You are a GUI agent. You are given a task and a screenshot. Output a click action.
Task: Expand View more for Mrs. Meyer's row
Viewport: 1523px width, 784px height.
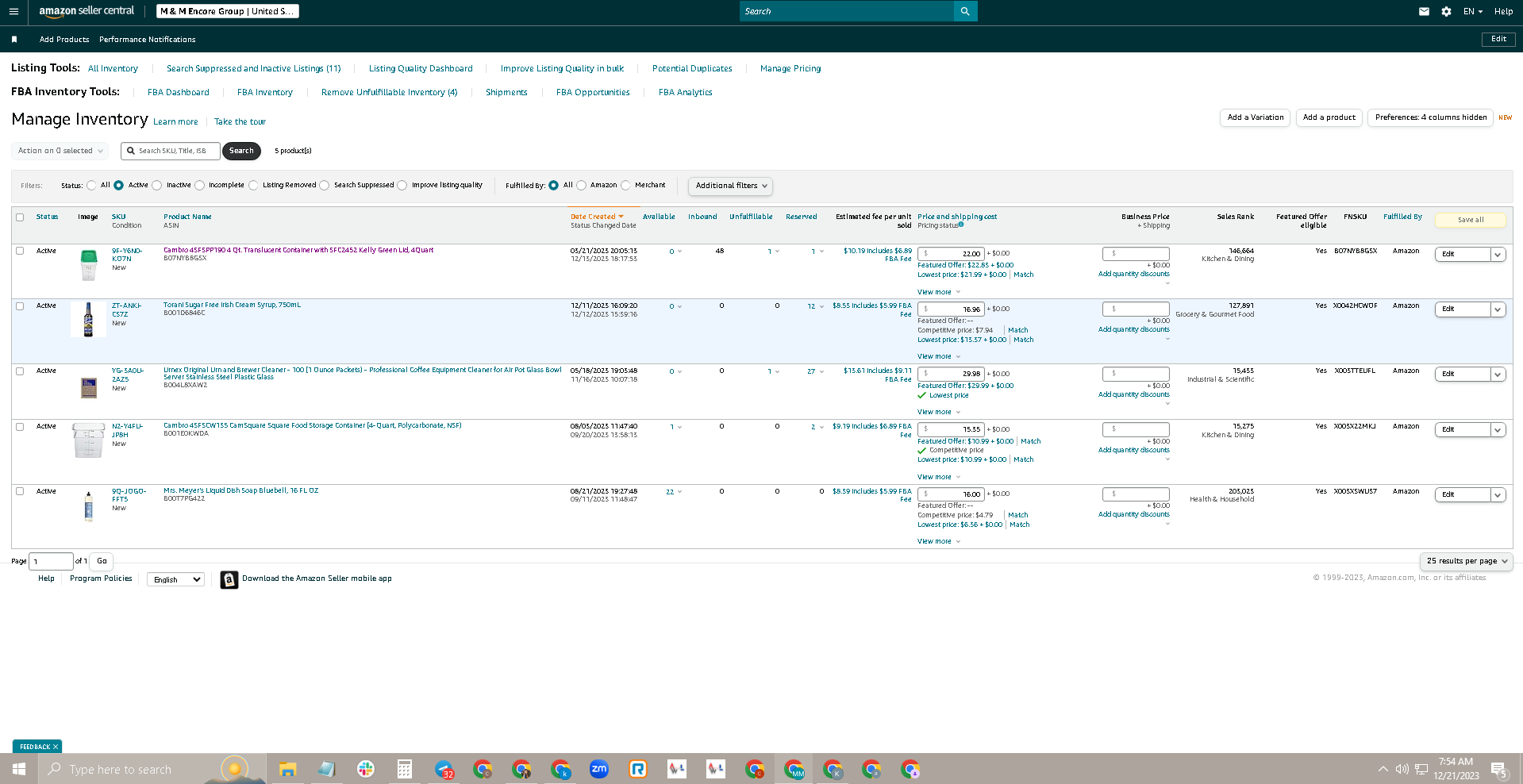939,541
